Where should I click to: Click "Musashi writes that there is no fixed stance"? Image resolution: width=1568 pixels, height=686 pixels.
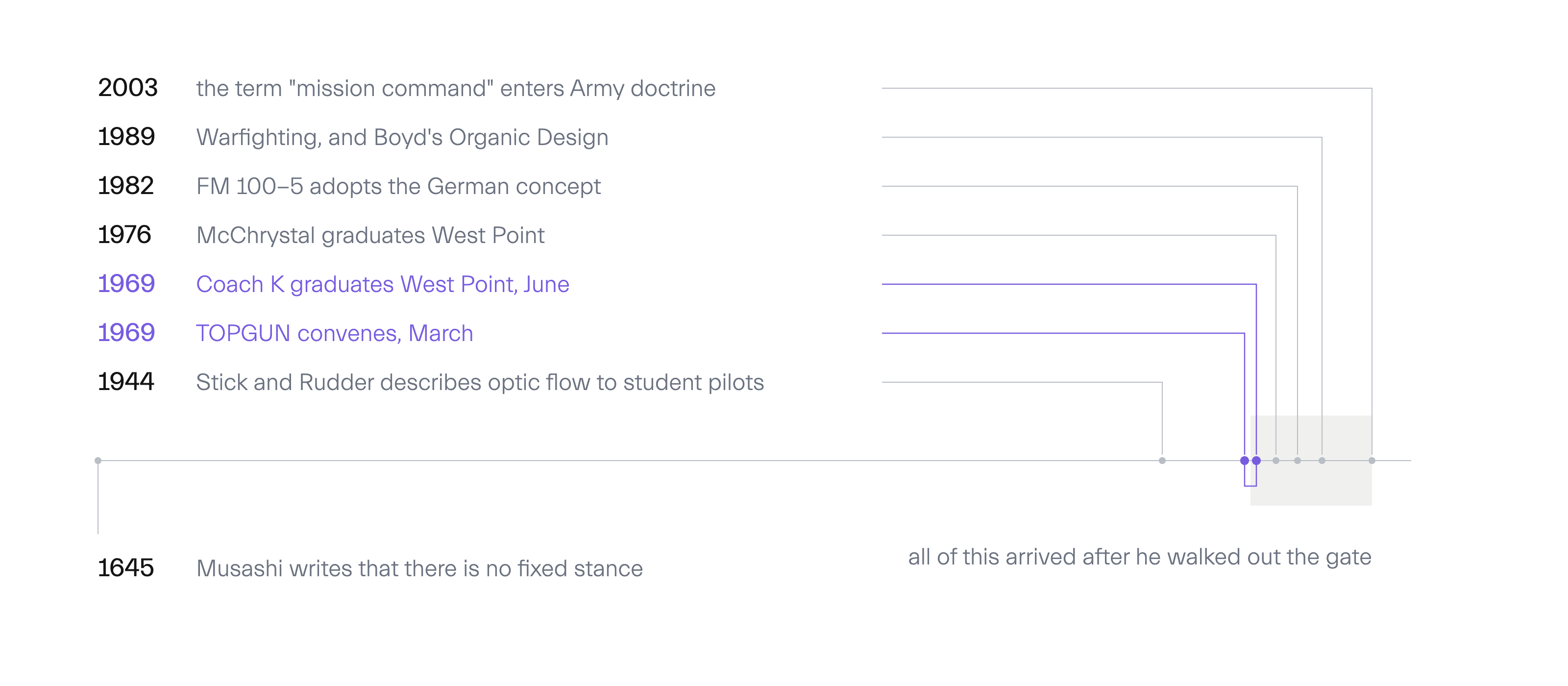pyautogui.click(x=419, y=568)
